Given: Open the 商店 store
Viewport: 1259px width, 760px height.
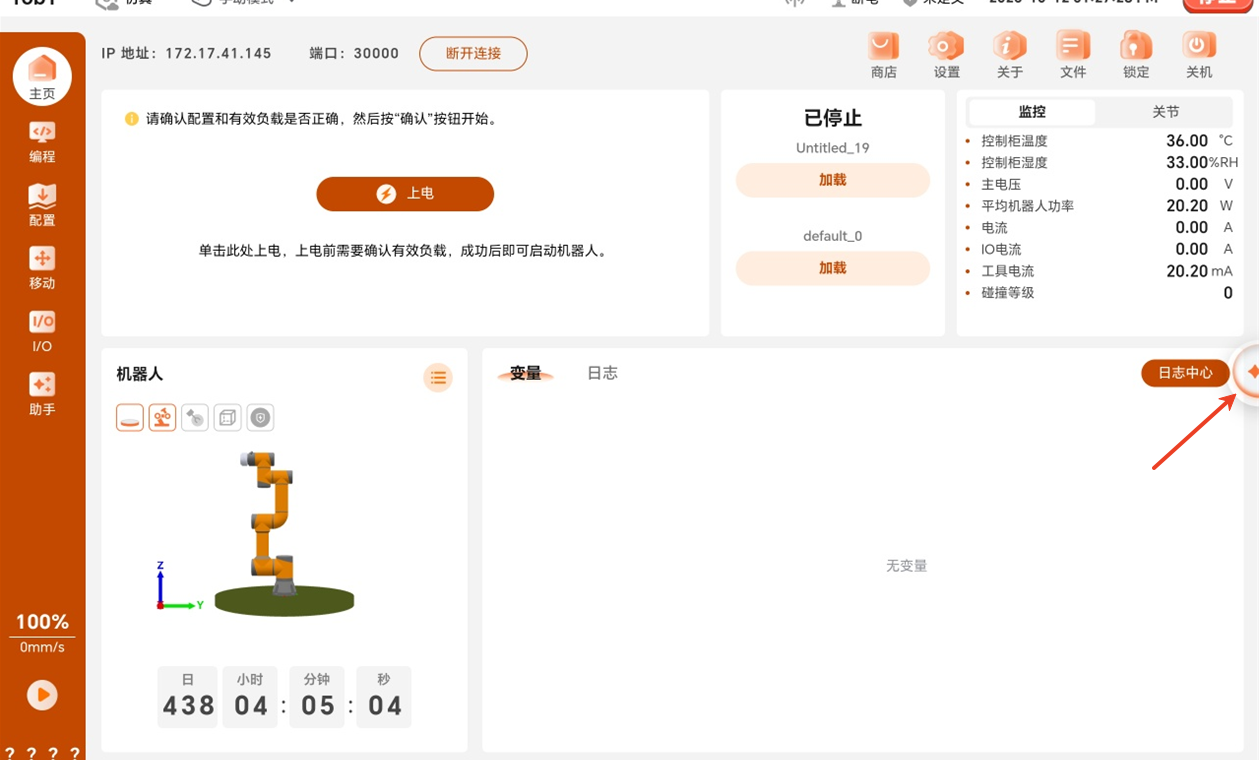Looking at the screenshot, I should point(884,54).
